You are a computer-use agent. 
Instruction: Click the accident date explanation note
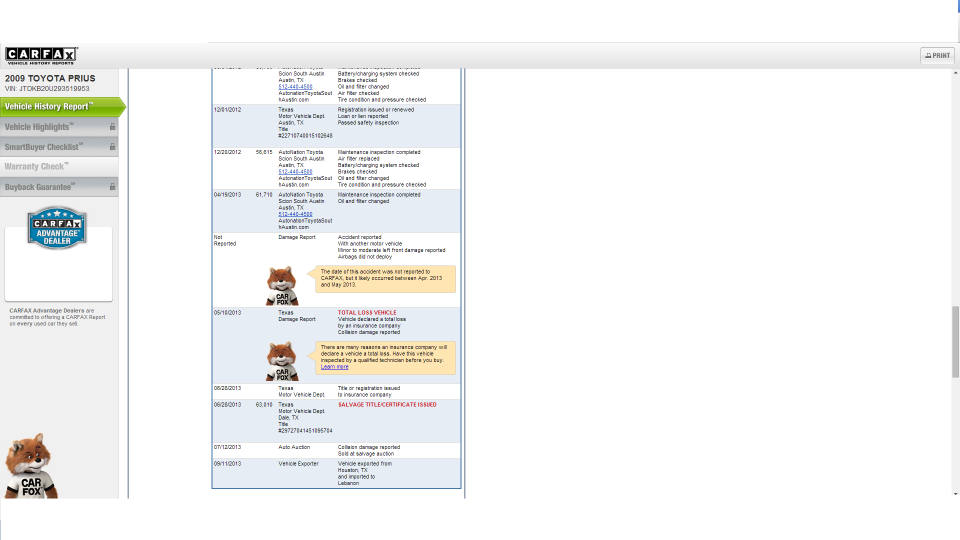click(385, 279)
